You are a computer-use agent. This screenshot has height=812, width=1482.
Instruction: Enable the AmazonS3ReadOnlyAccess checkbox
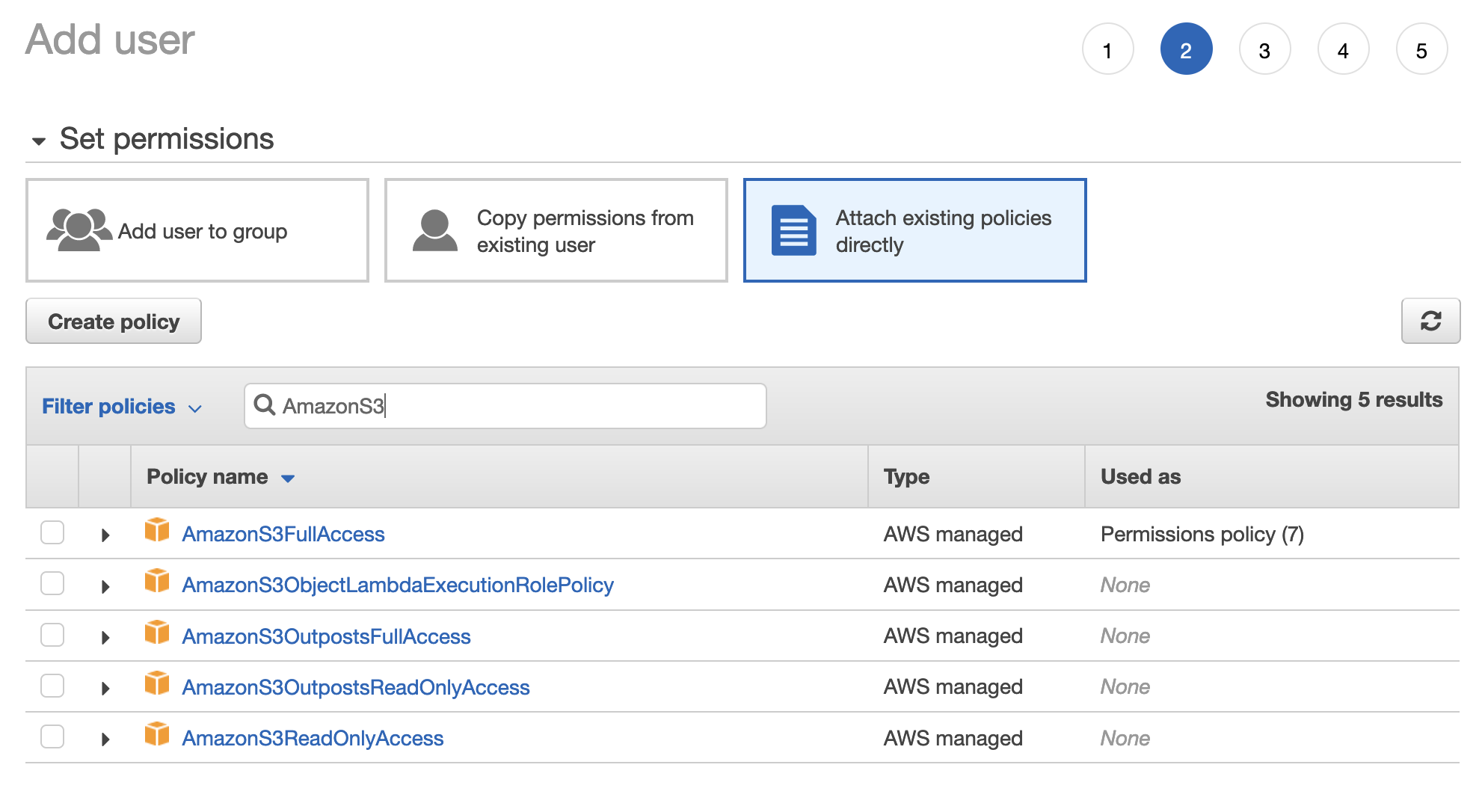[52, 736]
